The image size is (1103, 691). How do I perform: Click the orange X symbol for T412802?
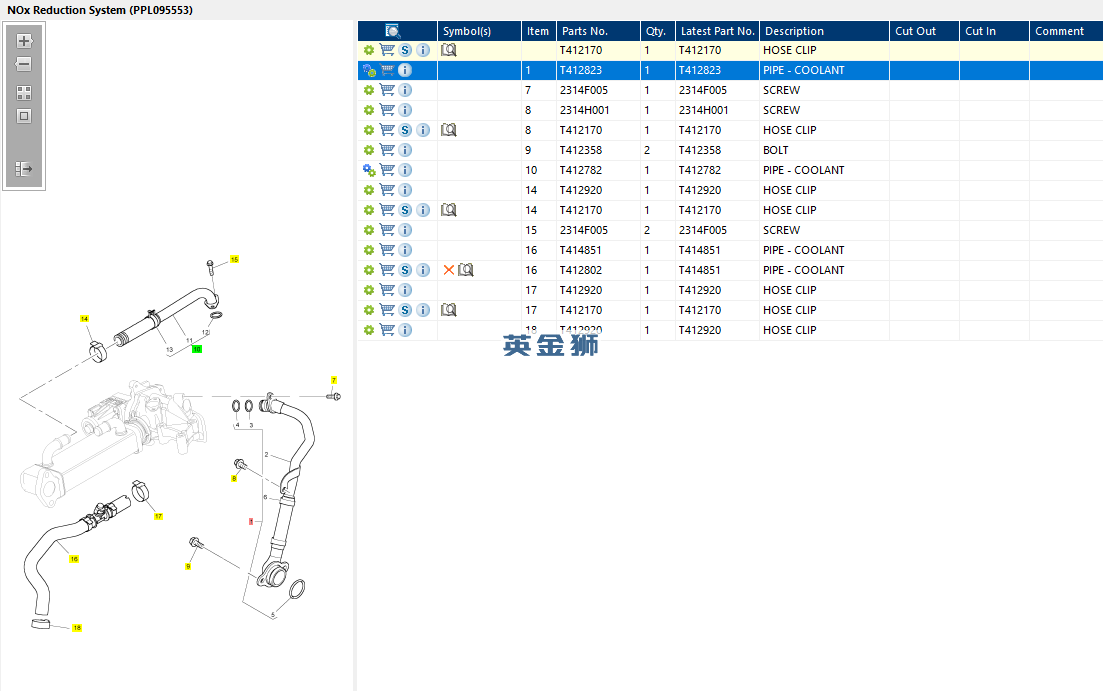coord(449,270)
